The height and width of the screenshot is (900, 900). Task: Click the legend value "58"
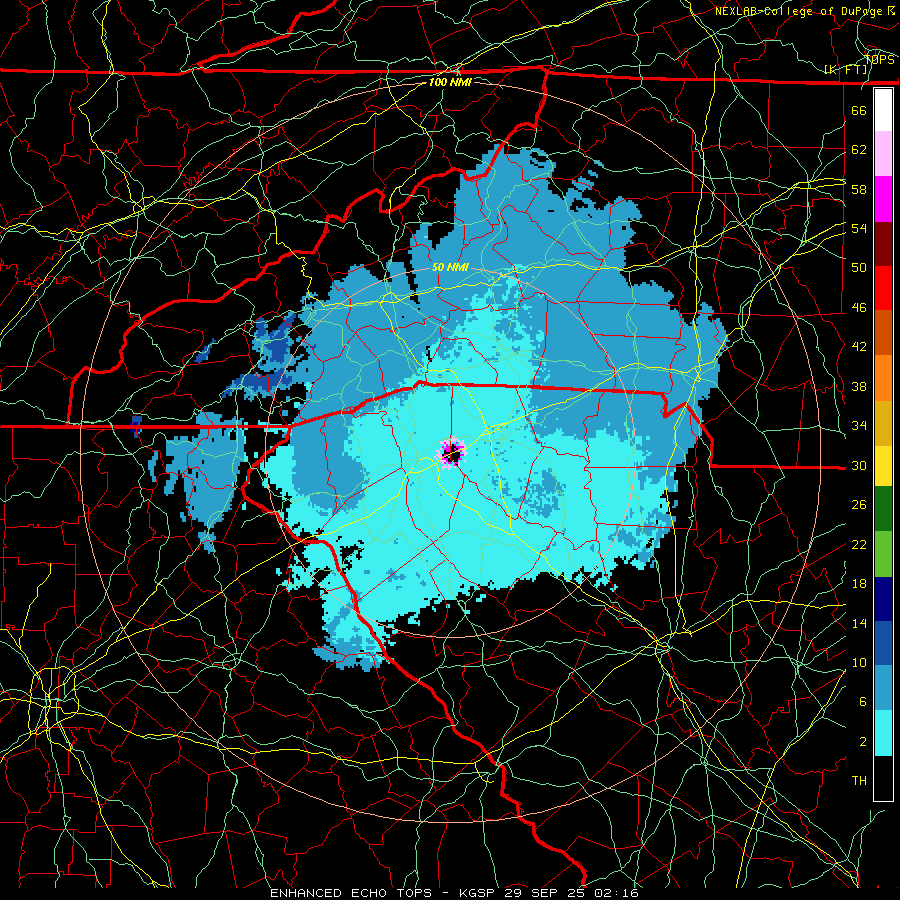[x=859, y=189]
